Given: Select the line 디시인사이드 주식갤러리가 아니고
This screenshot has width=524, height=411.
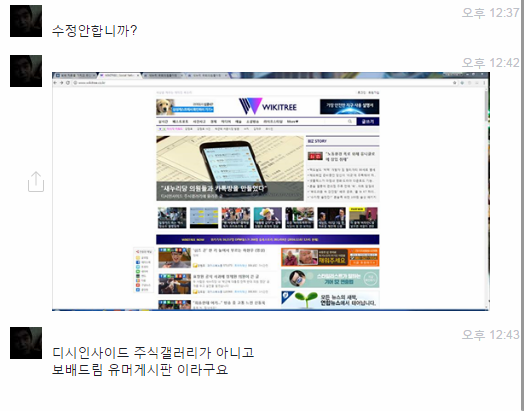Looking at the screenshot, I should pos(153,353).
